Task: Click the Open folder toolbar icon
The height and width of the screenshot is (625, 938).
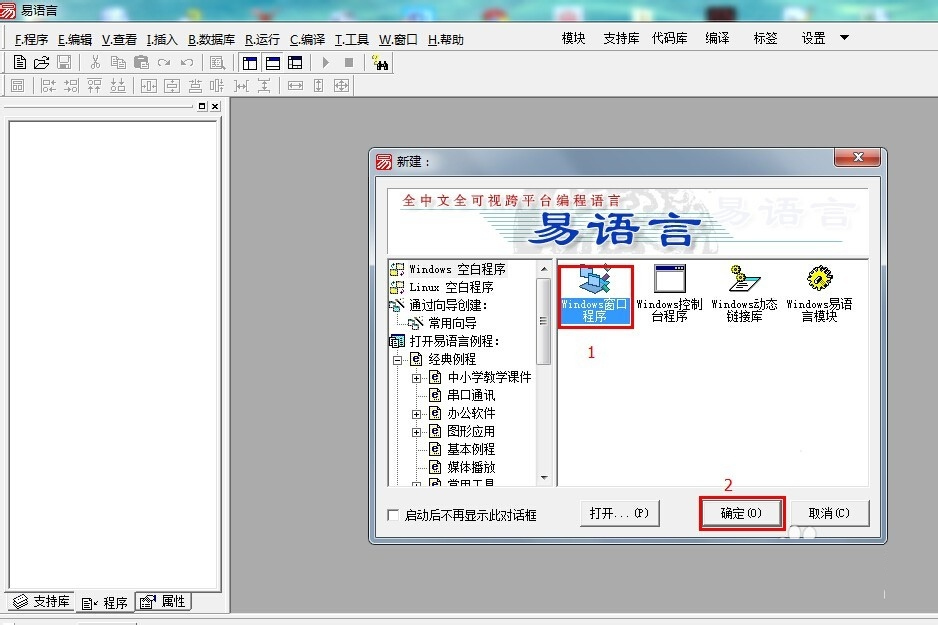Action: (41, 62)
